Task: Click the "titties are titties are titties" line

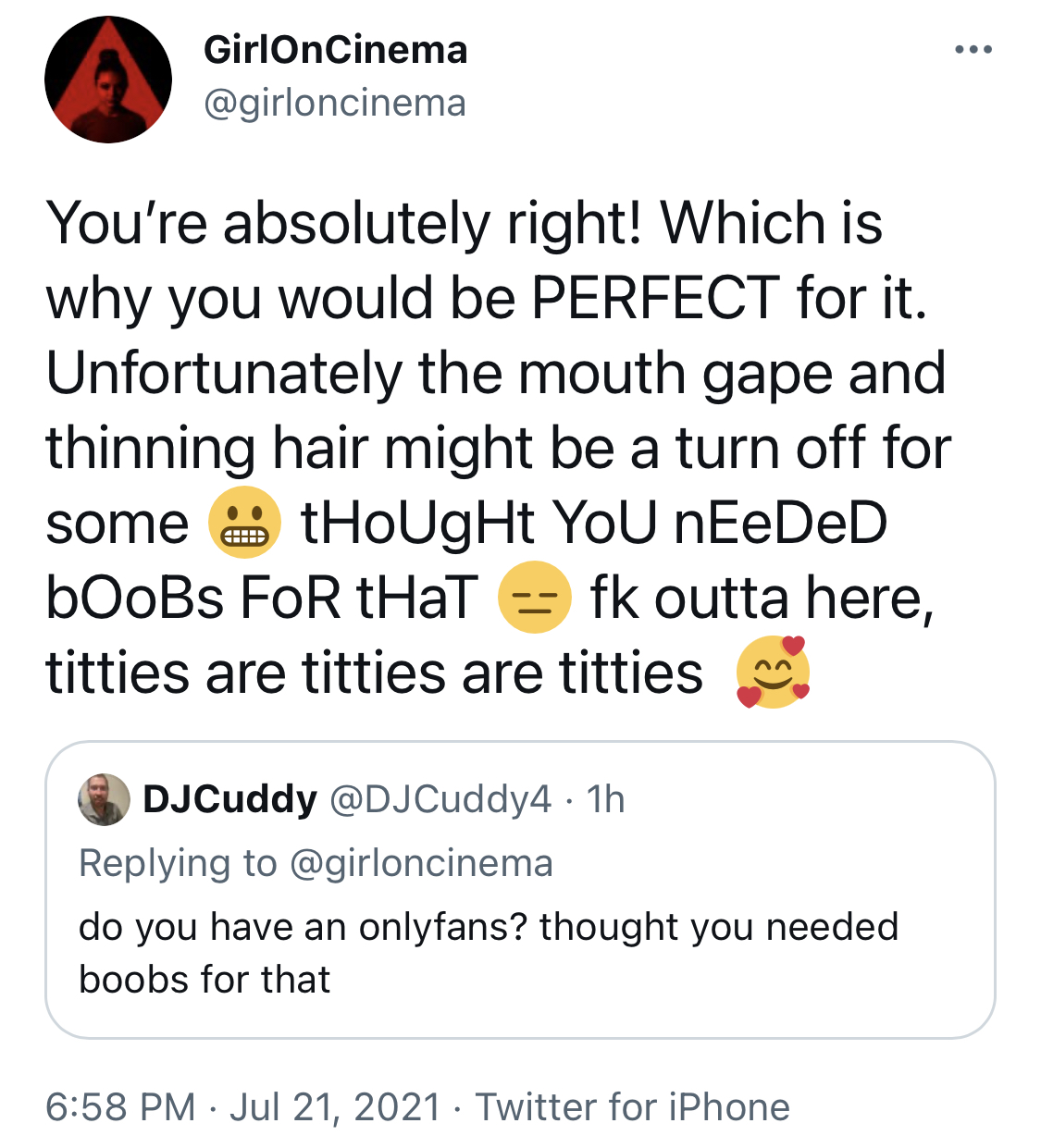Action: click(x=374, y=673)
